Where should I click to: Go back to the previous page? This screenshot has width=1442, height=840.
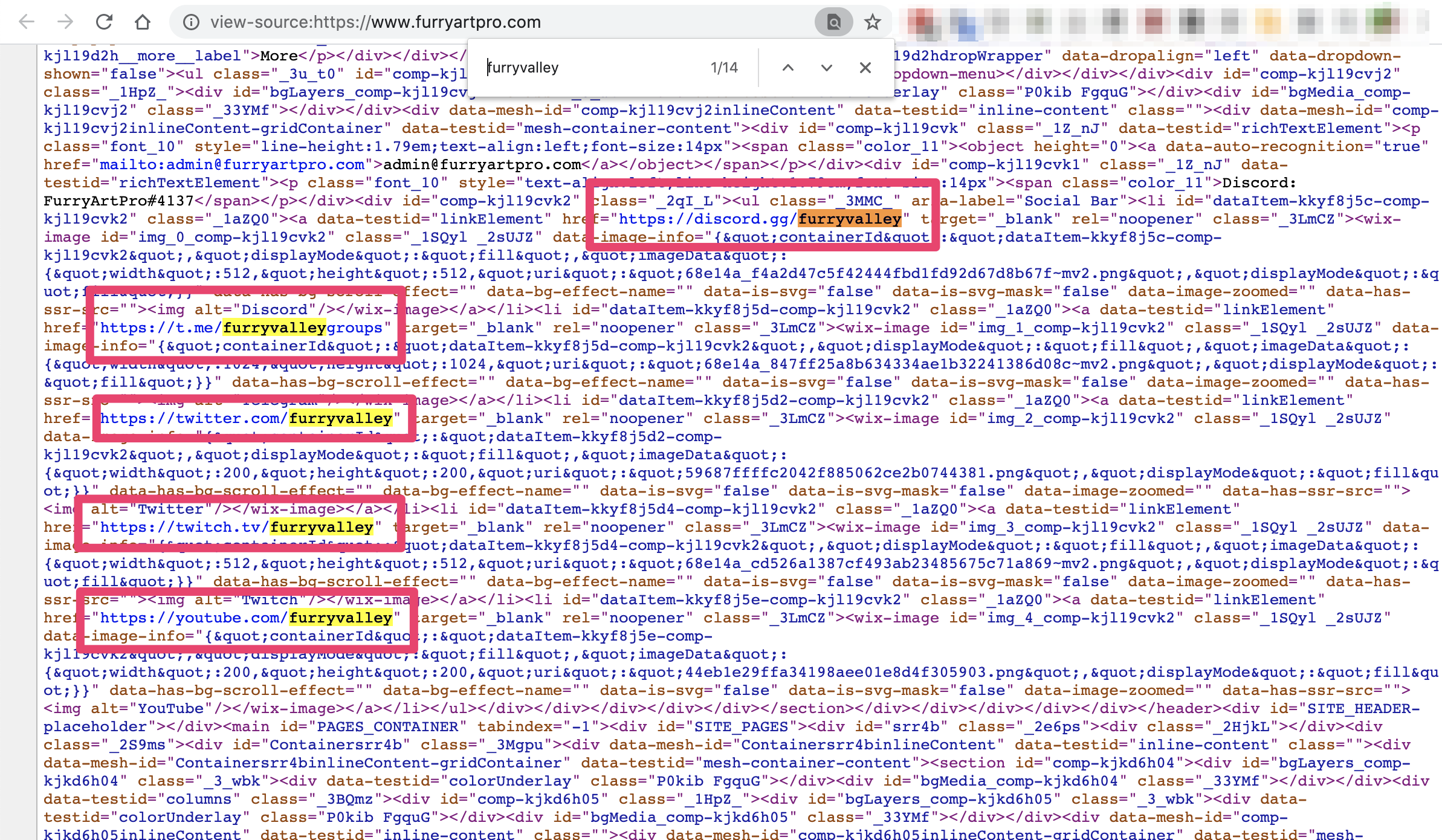[27, 22]
